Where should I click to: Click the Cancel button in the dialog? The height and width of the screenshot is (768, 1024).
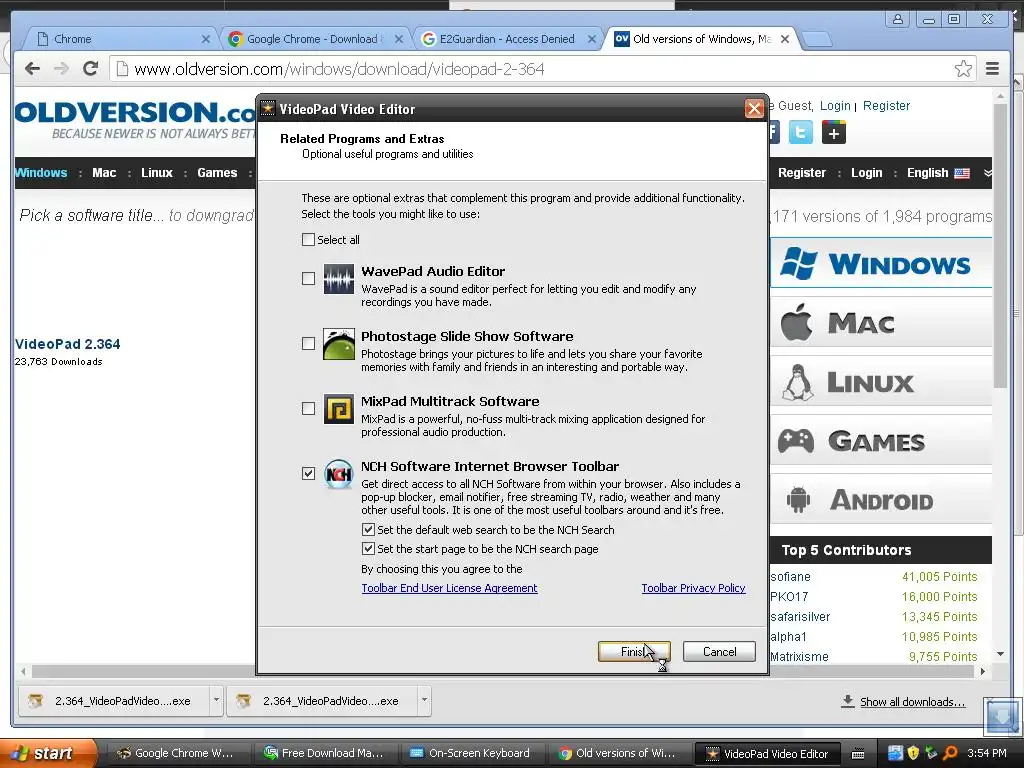[x=720, y=652]
